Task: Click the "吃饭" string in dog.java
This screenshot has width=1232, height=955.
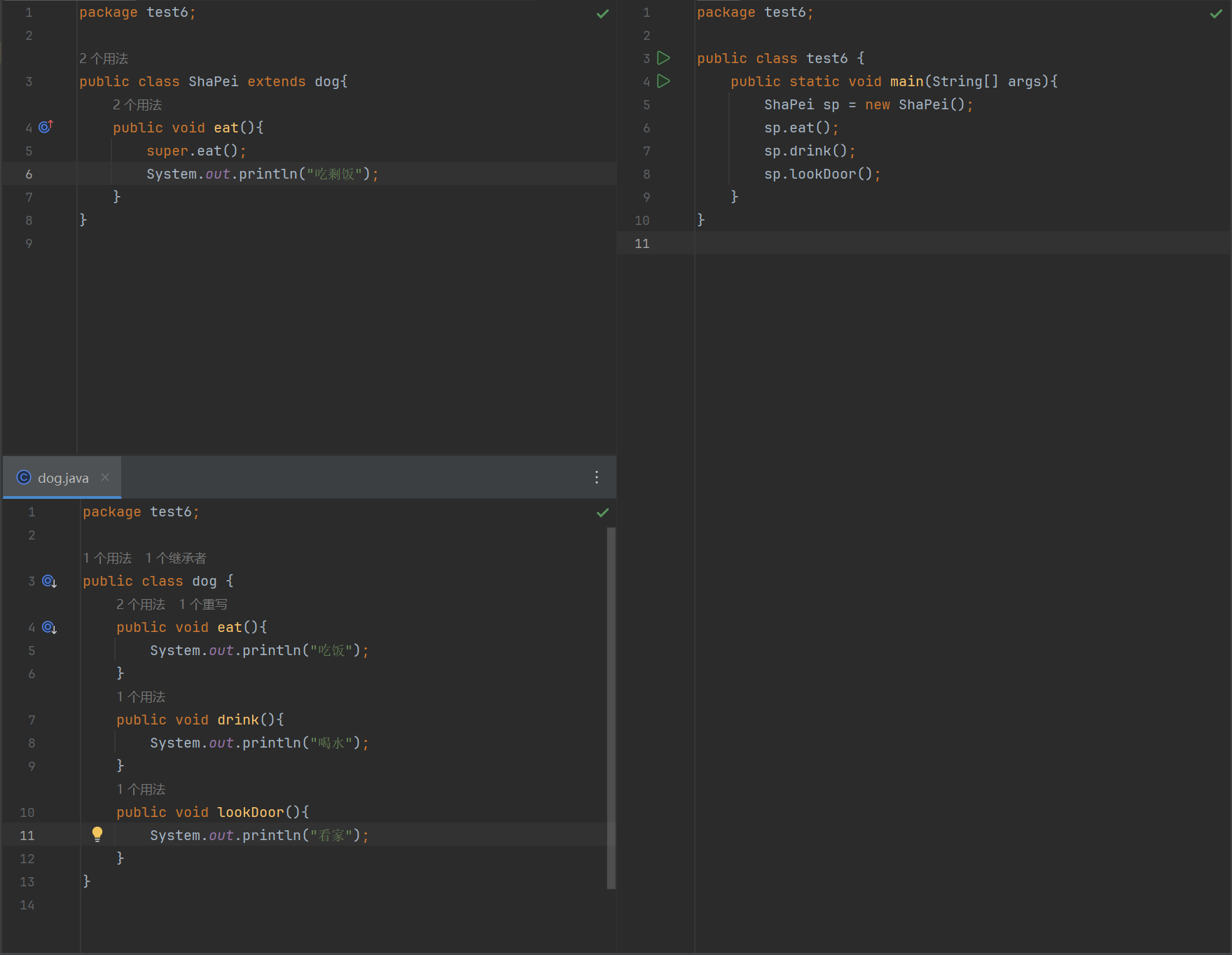Action: 331,650
